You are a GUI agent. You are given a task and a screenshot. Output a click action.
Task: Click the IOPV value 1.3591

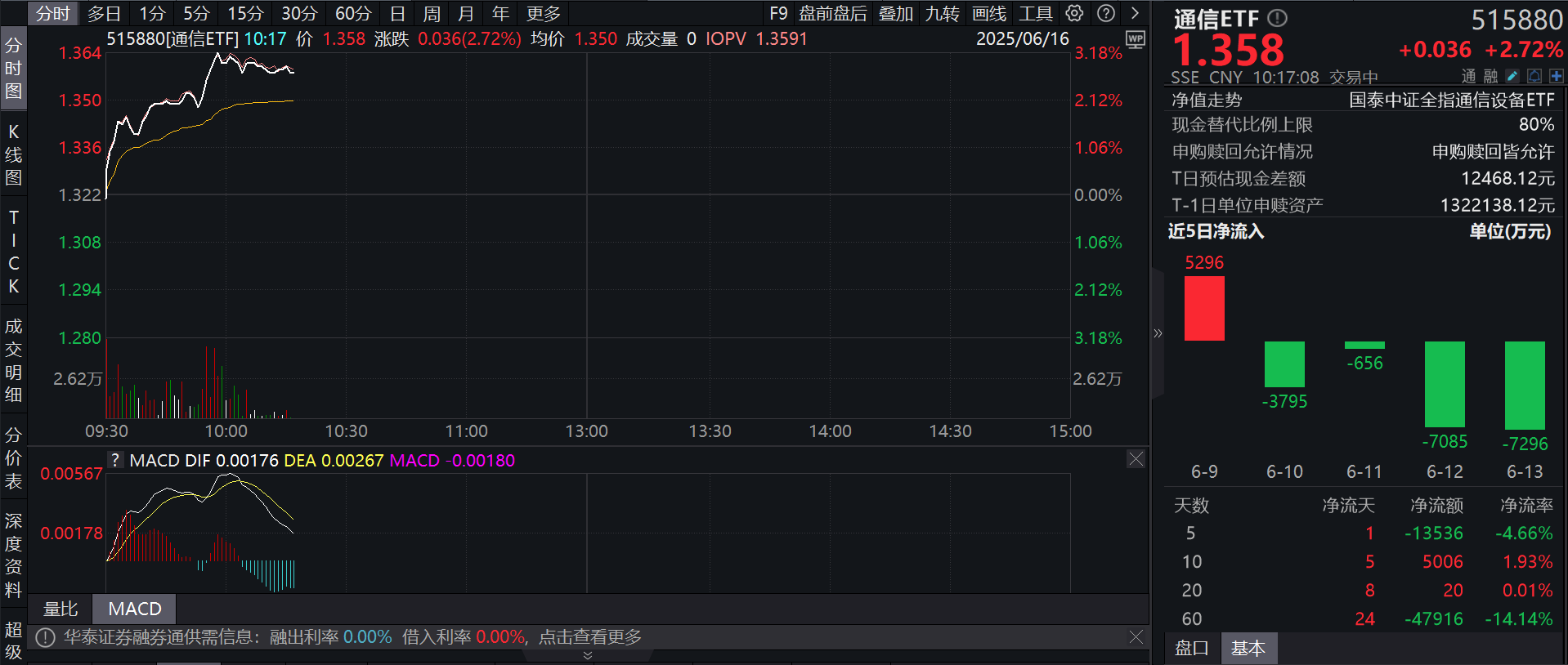[x=782, y=38]
